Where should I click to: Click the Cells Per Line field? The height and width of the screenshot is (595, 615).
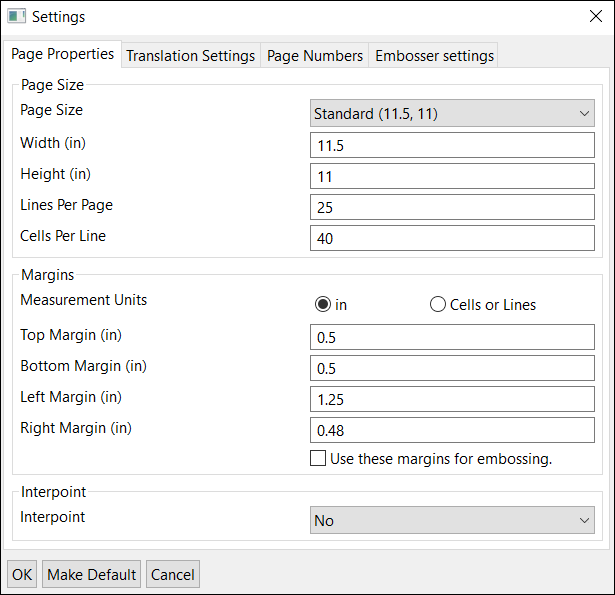point(452,238)
